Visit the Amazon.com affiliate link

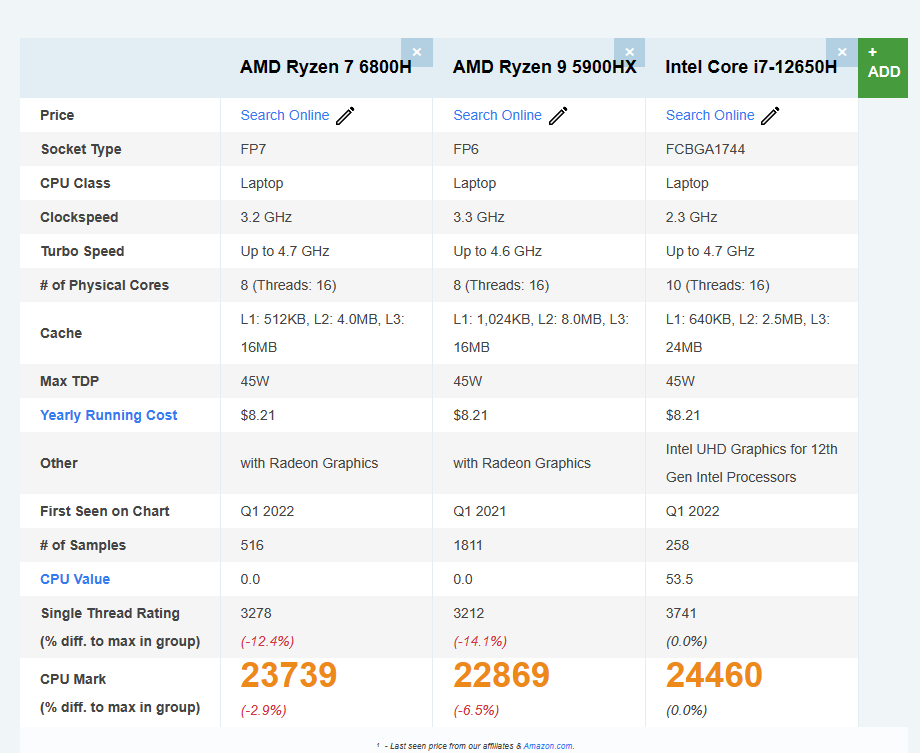(548, 746)
